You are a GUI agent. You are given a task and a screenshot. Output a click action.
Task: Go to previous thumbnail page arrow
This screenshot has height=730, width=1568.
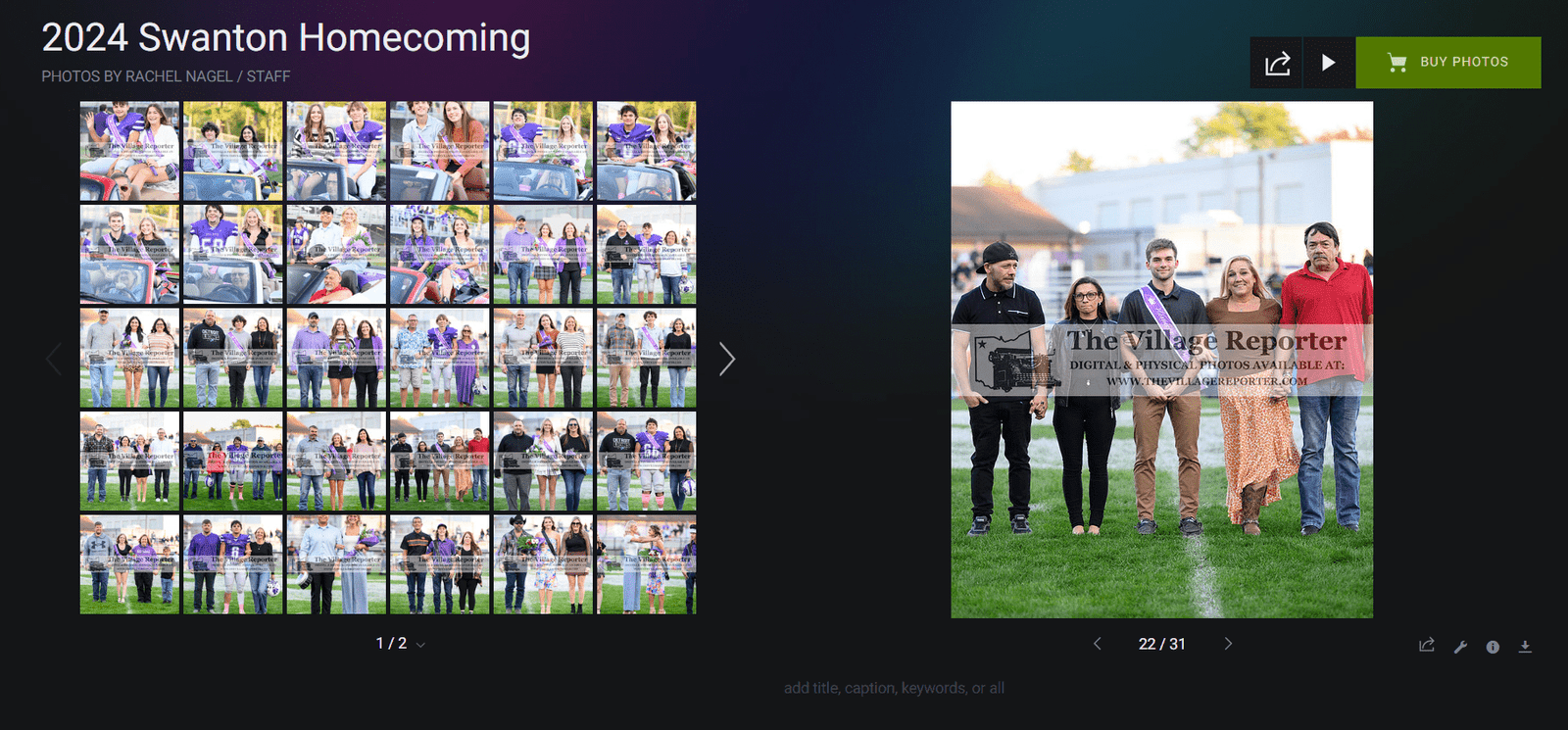pos(54,359)
